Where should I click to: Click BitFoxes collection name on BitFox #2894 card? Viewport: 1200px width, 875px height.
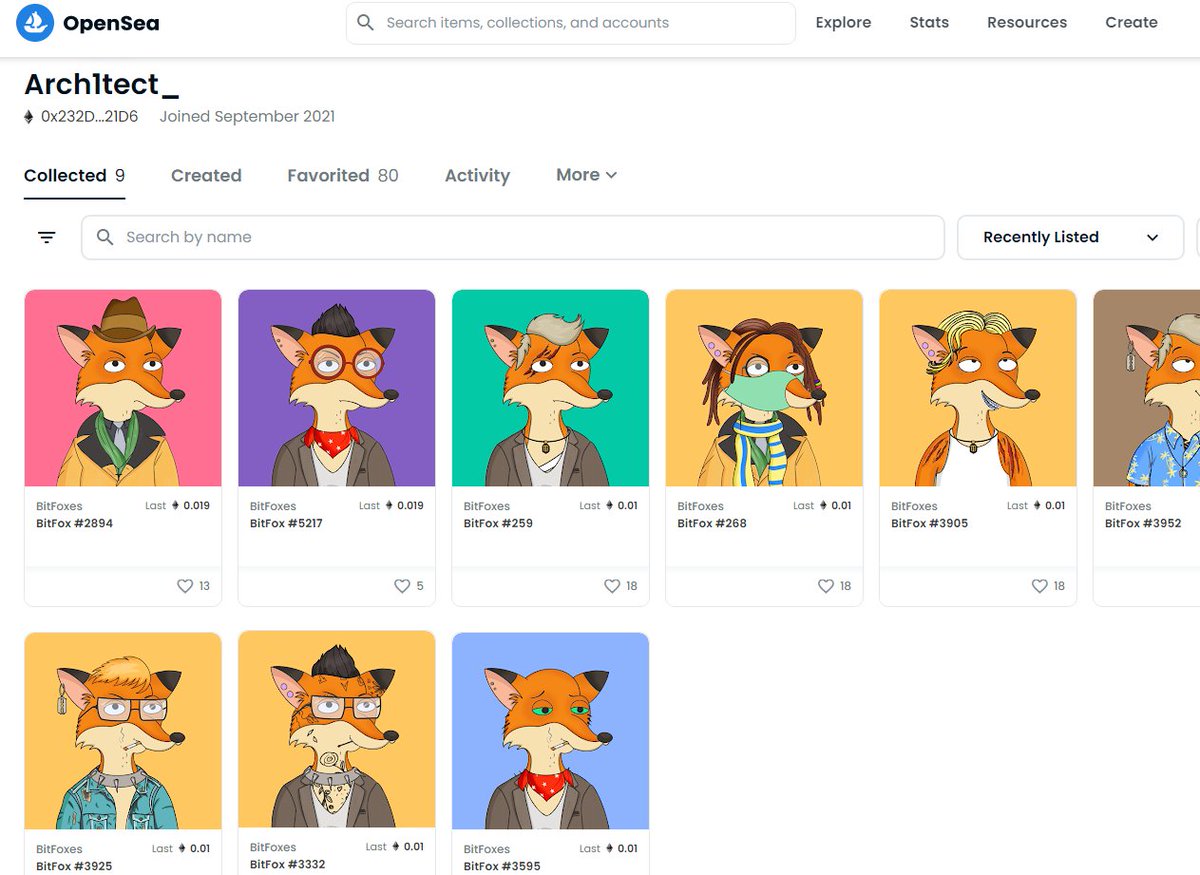click(x=59, y=506)
